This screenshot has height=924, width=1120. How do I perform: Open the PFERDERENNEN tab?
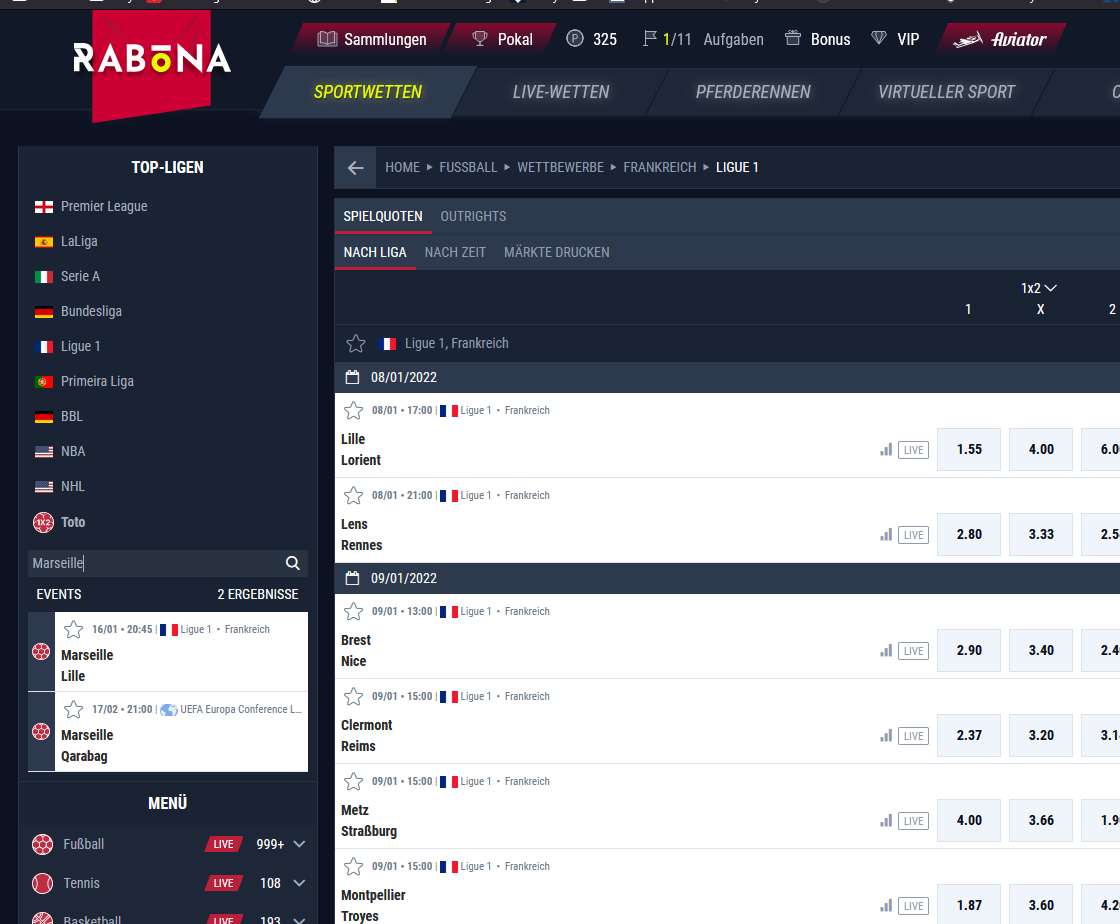tap(754, 92)
